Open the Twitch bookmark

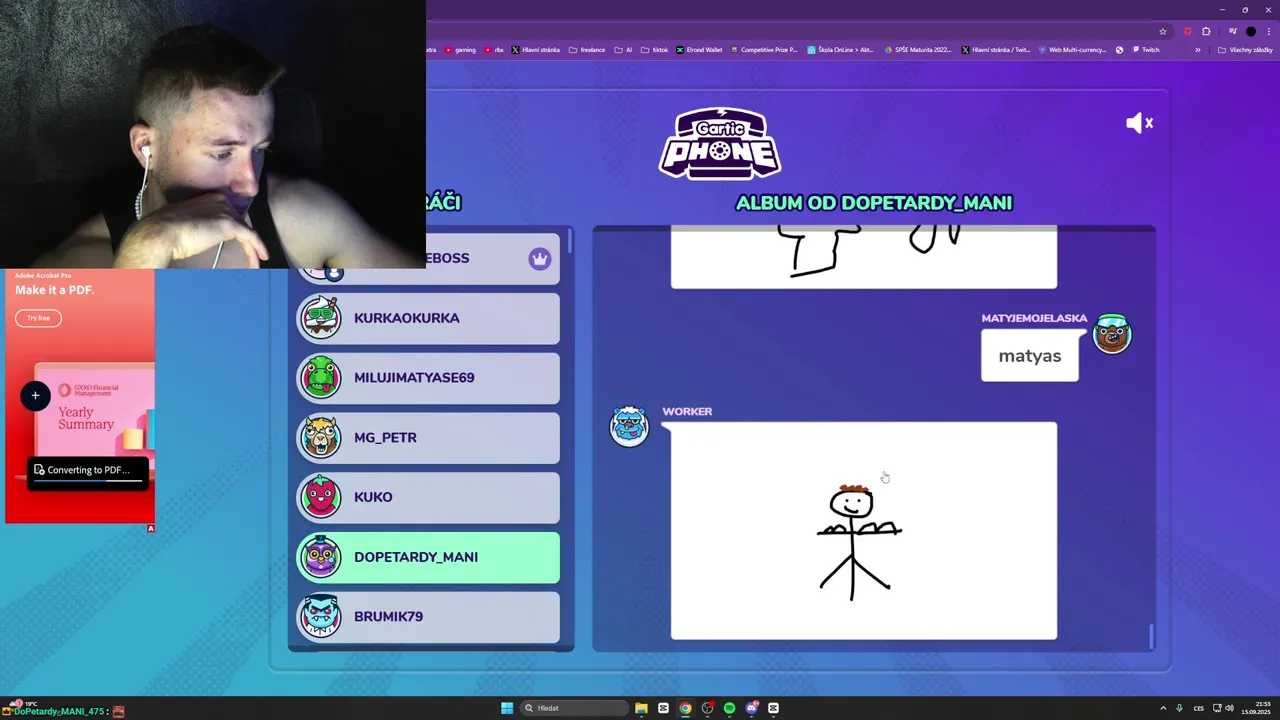[1146, 50]
